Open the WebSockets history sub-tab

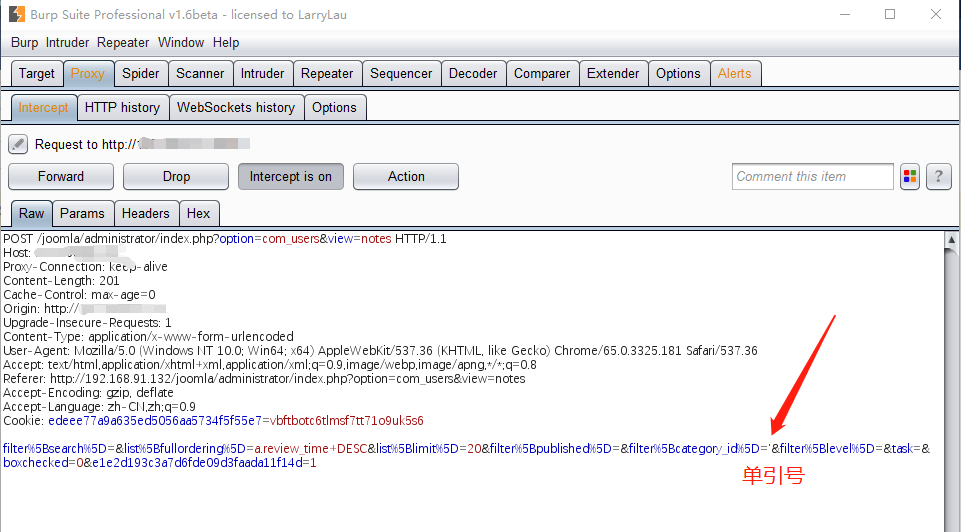point(236,107)
